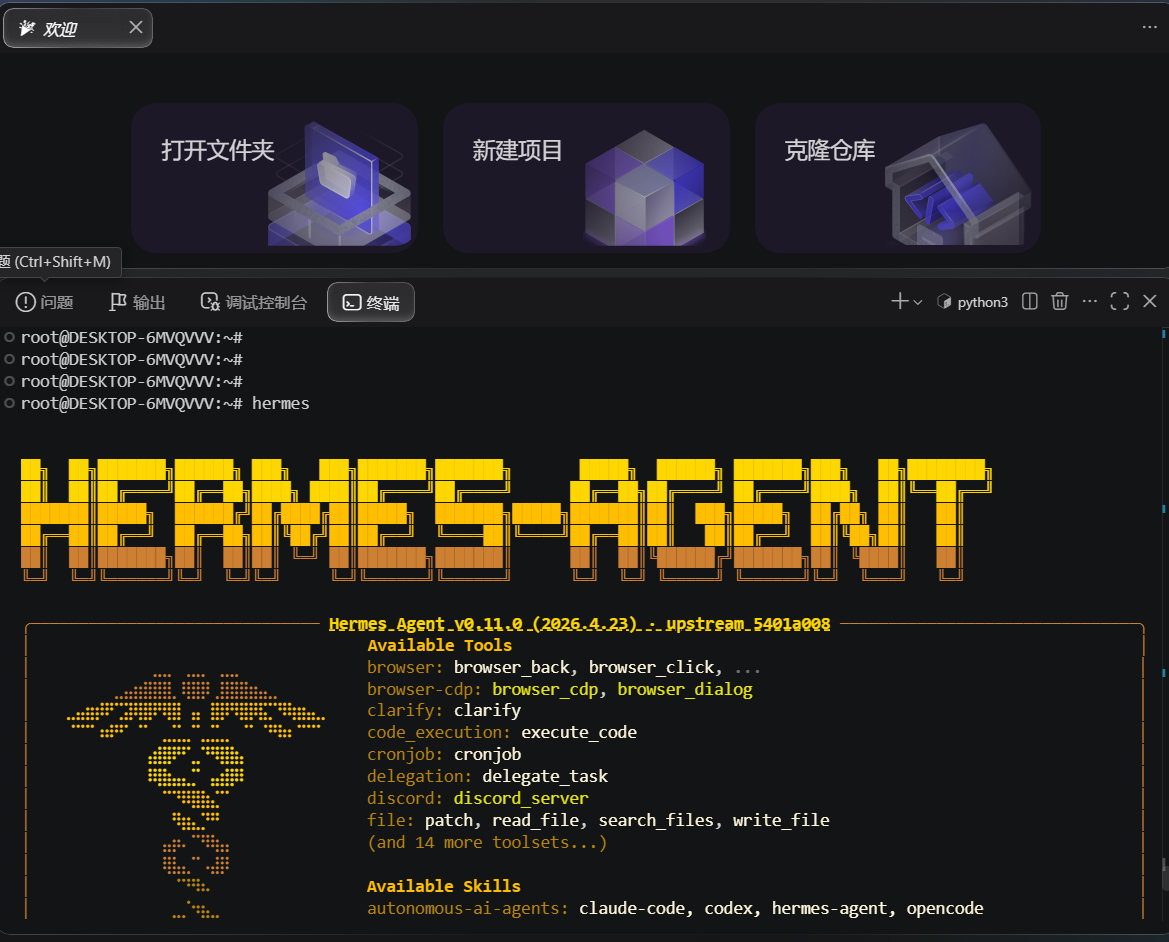Expand the new terminal profile dropdown arrow
Screen dimensions: 1169x942
918,302
